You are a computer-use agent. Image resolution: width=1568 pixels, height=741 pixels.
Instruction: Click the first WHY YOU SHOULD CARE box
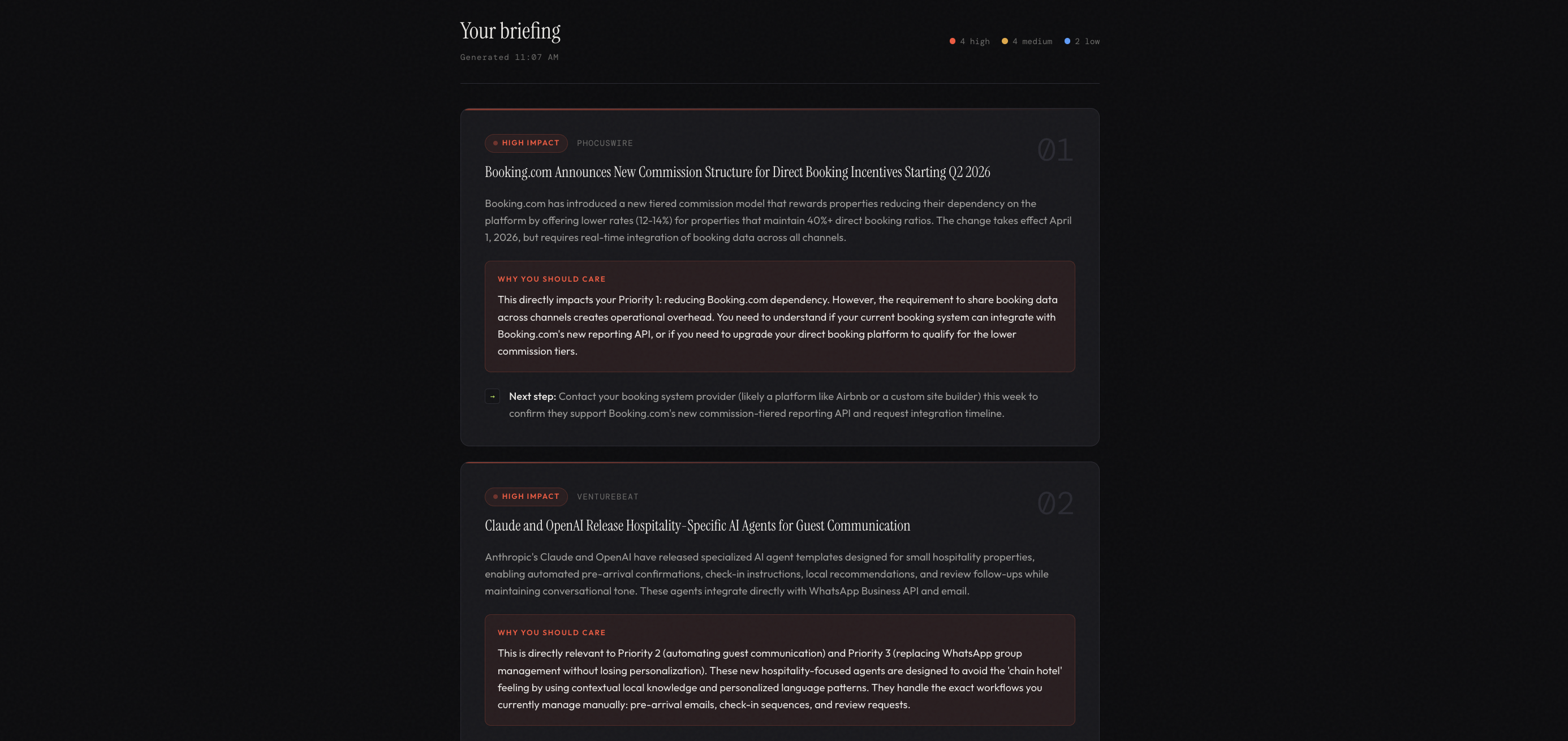779,317
